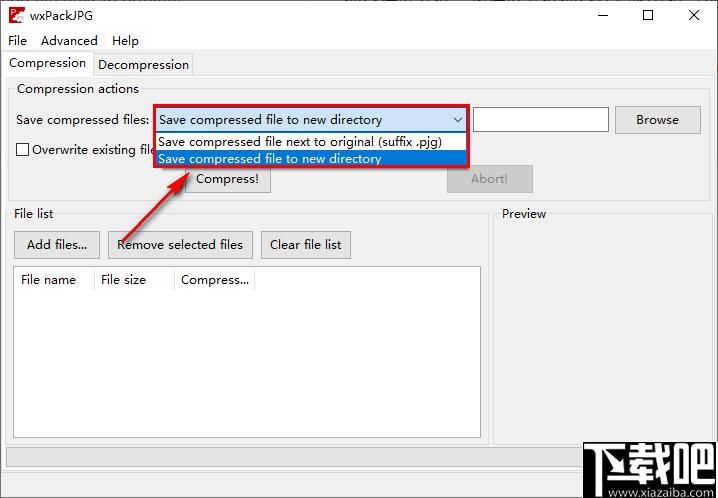Screen dimensions: 718x498
Task: Click Add files... button
Action: coord(57,245)
